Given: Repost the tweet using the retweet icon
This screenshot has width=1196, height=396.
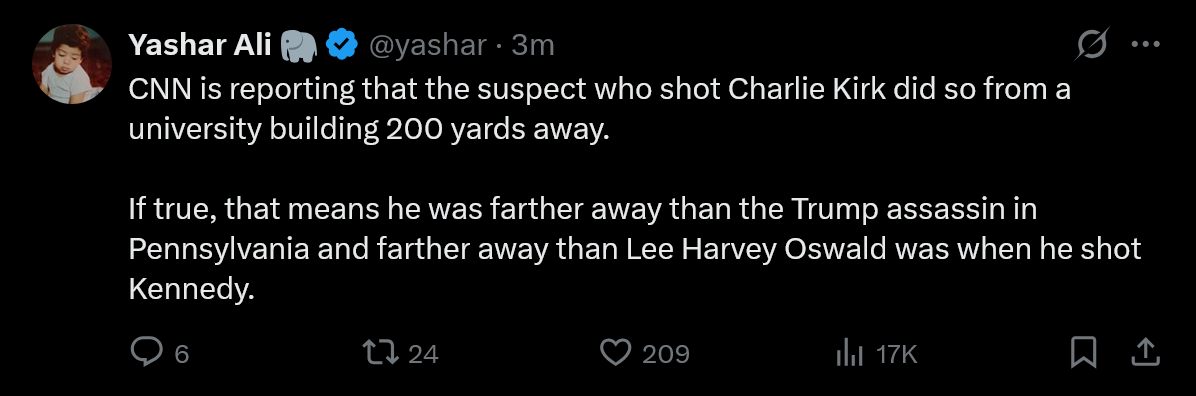Looking at the screenshot, I should (x=378, y=353).
